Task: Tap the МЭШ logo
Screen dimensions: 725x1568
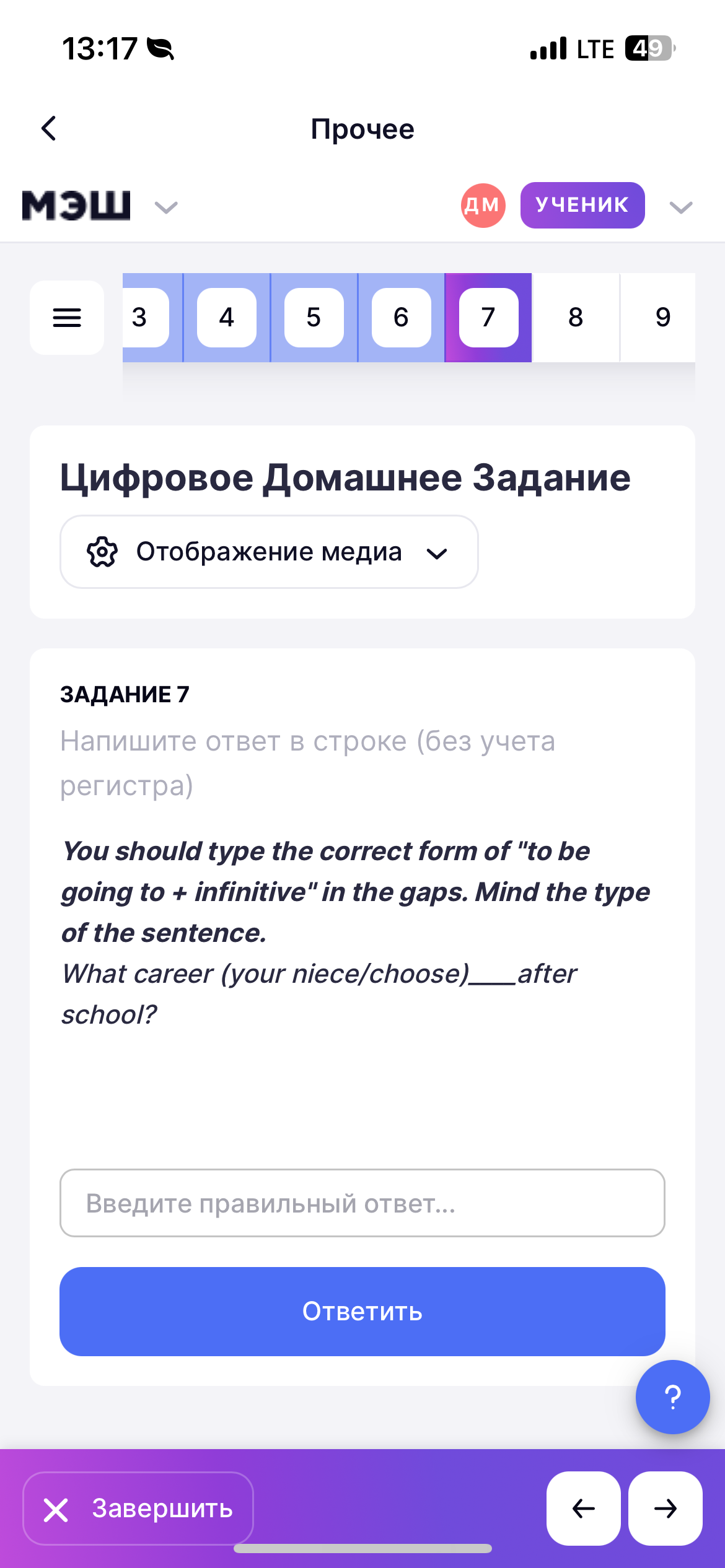Action: [x=76, y=206]
